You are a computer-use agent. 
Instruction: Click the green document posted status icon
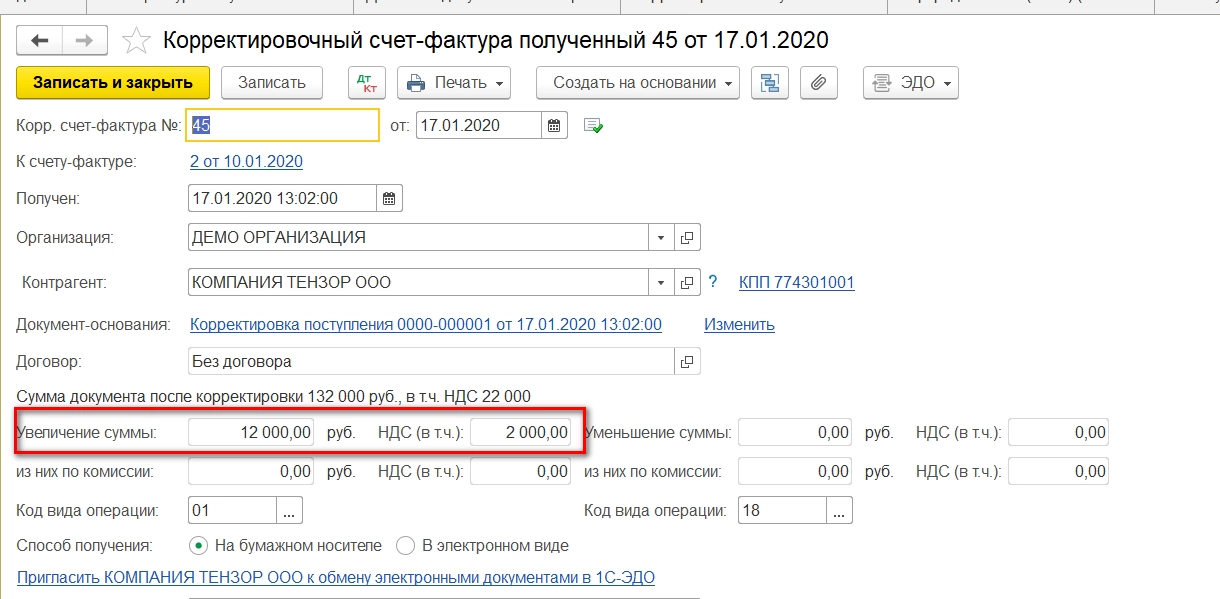pos(594,126)
